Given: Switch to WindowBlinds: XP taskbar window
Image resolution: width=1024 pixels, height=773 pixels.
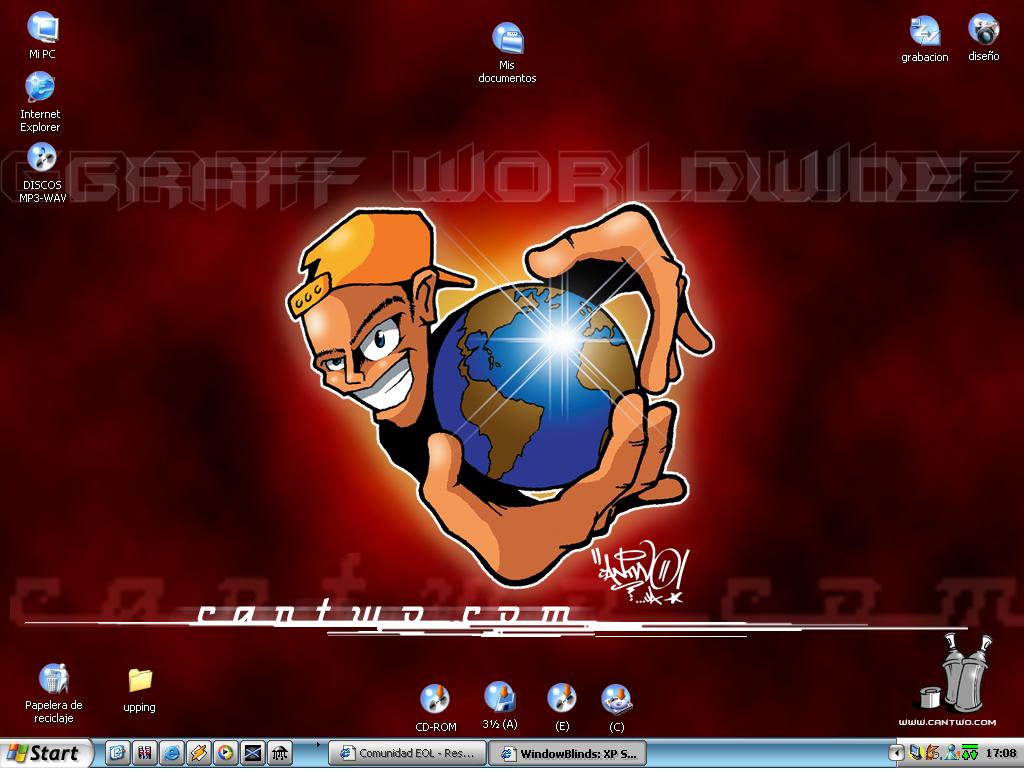Looking at the screenshot, I should pos(570,753).
